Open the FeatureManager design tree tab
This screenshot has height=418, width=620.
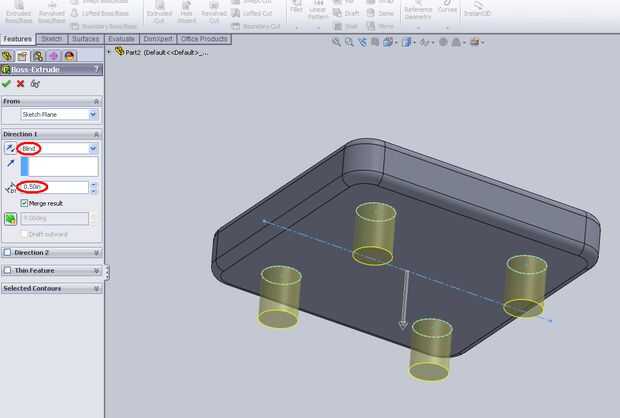coord(8,56)
